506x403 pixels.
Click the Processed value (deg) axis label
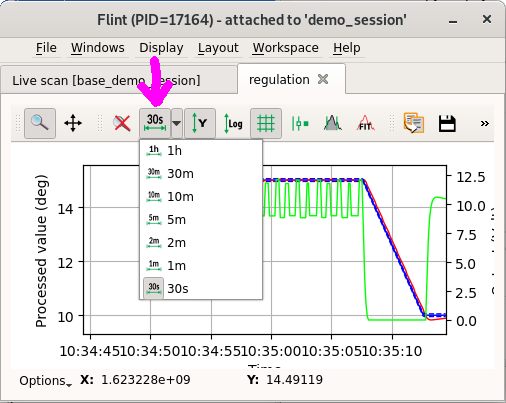click(42, 251)
